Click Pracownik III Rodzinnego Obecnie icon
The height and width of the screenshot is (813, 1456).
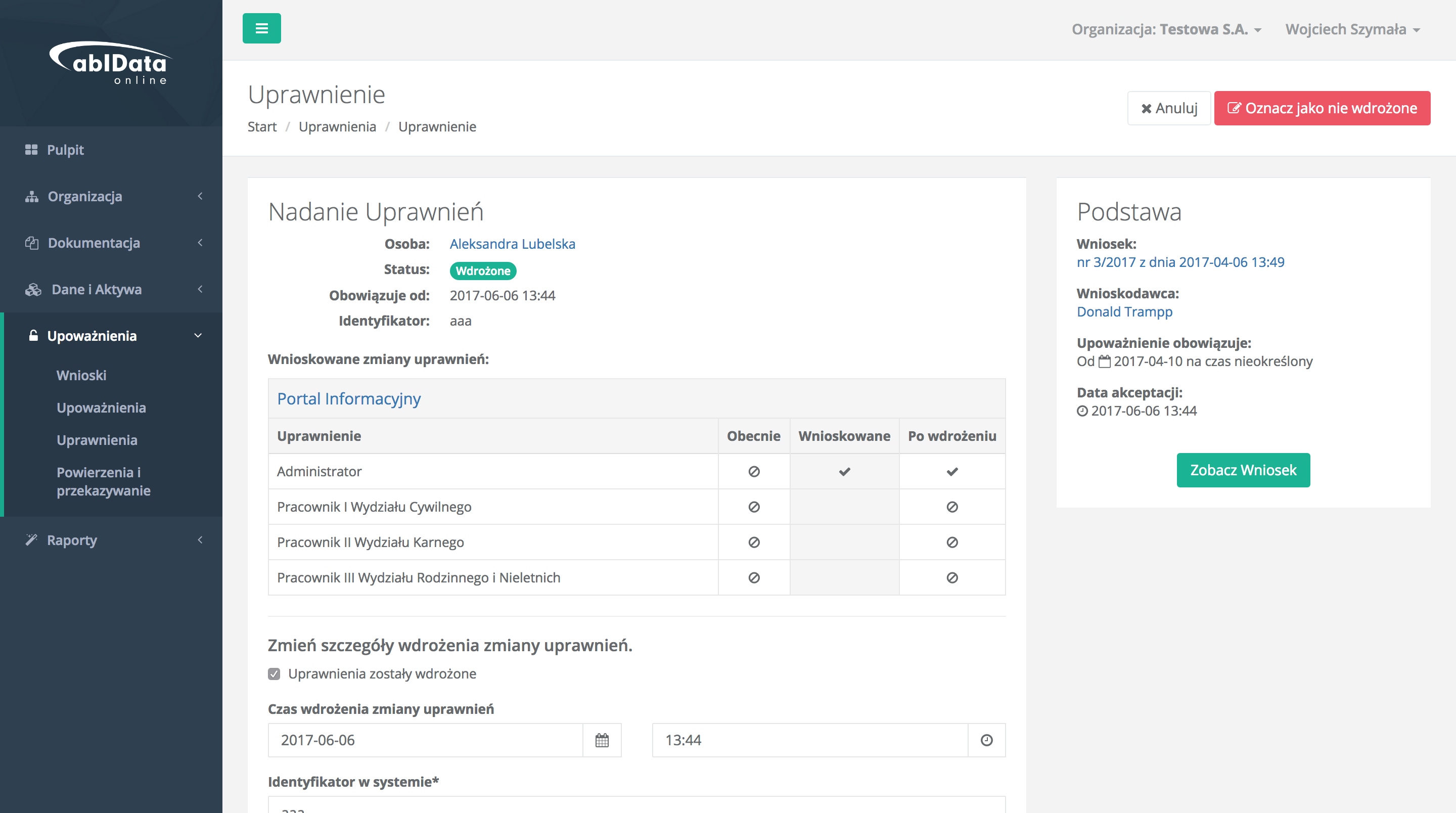pos(754,578)
